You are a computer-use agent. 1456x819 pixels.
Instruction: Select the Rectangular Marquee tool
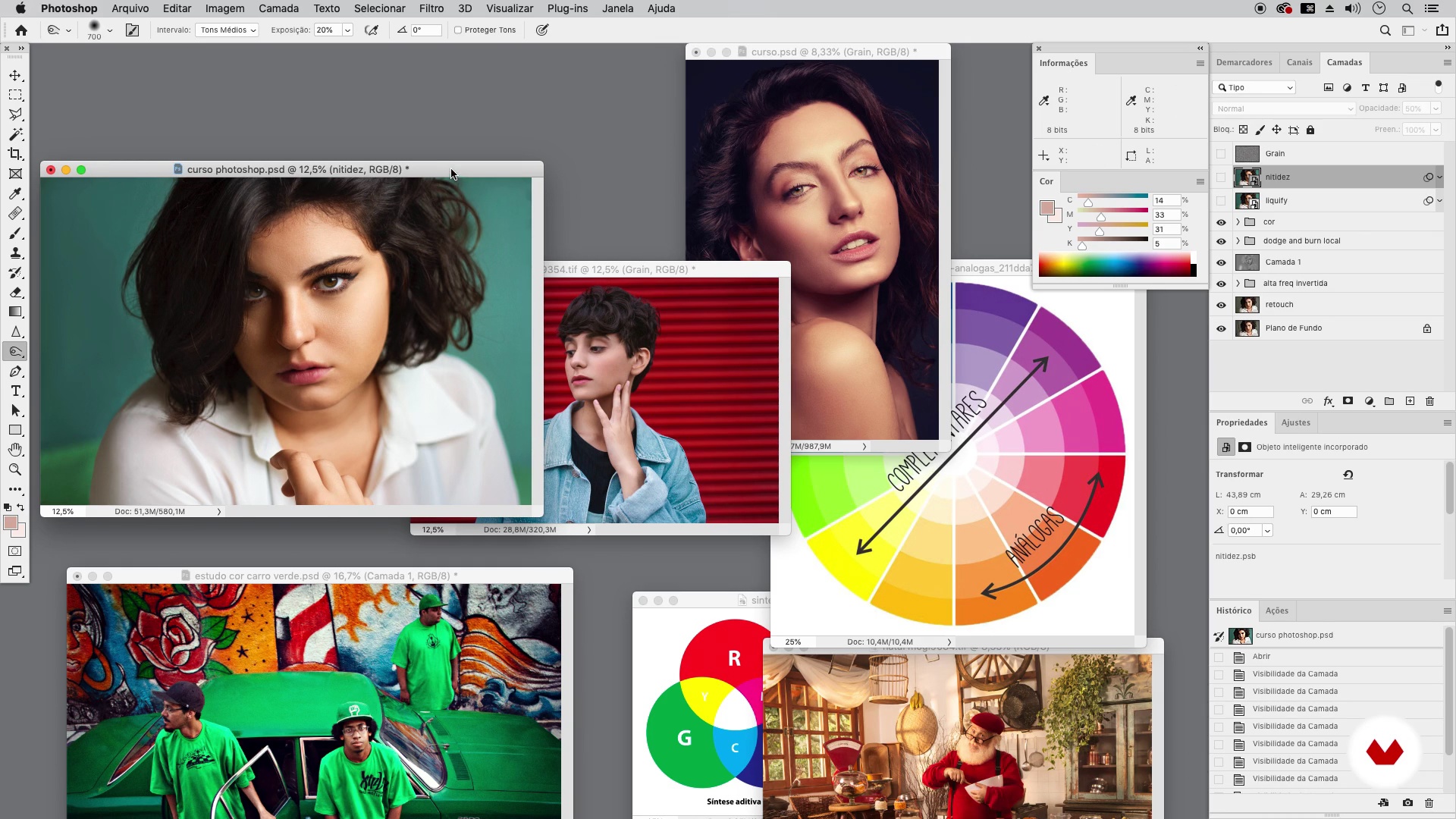tap(15, 96)
